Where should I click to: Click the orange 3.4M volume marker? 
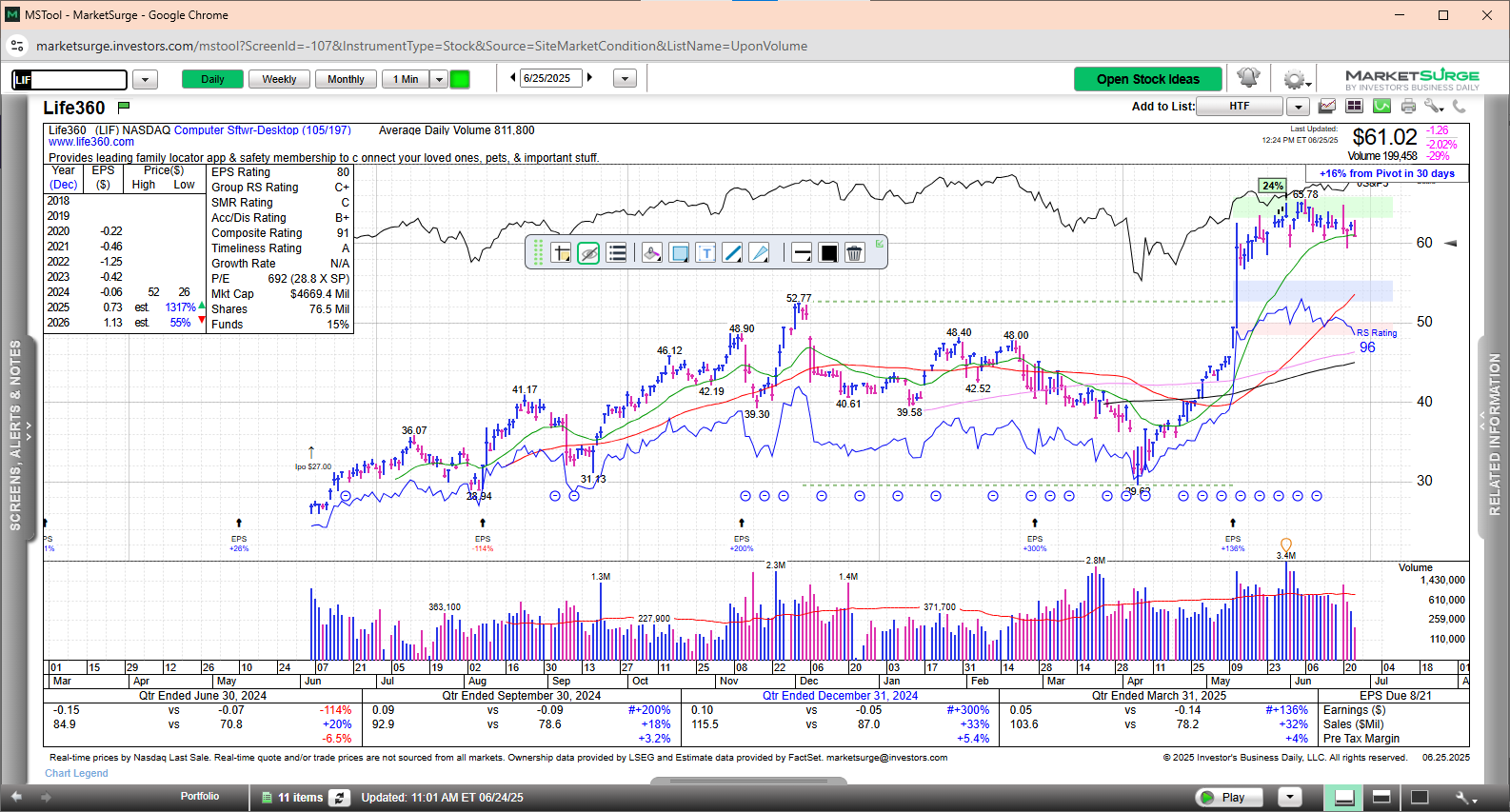coord(1286,546)
